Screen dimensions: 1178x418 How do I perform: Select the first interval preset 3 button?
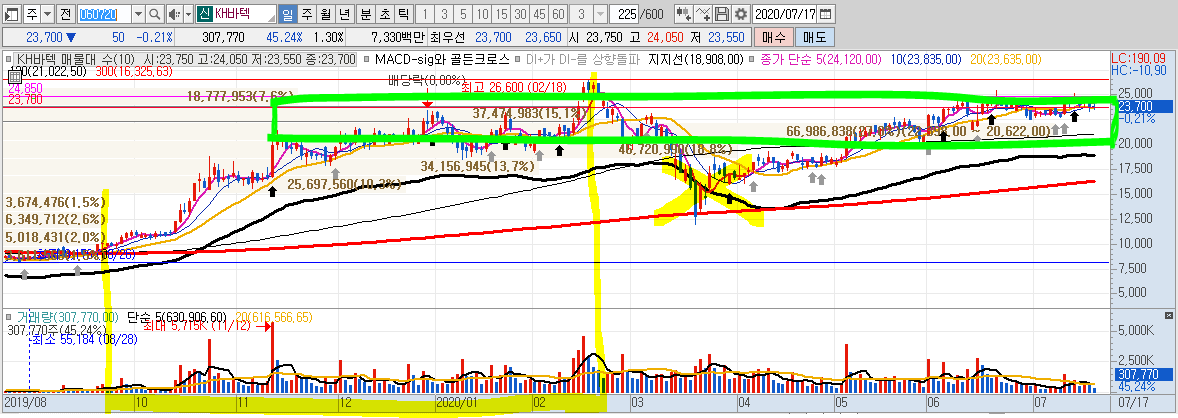[445, 14]
